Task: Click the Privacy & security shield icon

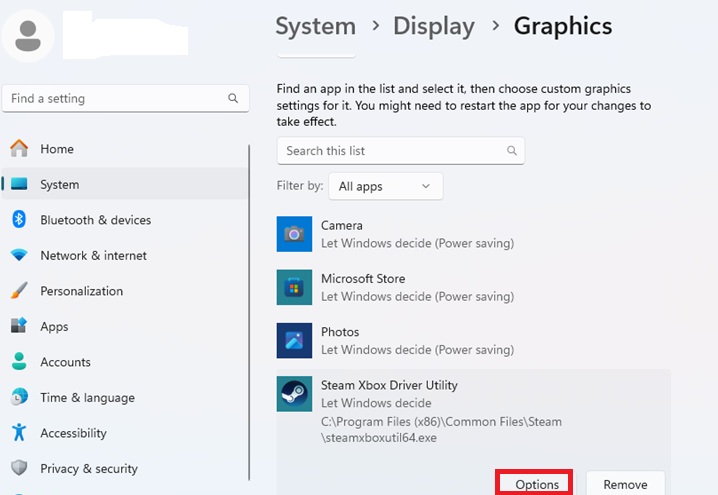Action: pyautogui.click(x=19, y=468)
